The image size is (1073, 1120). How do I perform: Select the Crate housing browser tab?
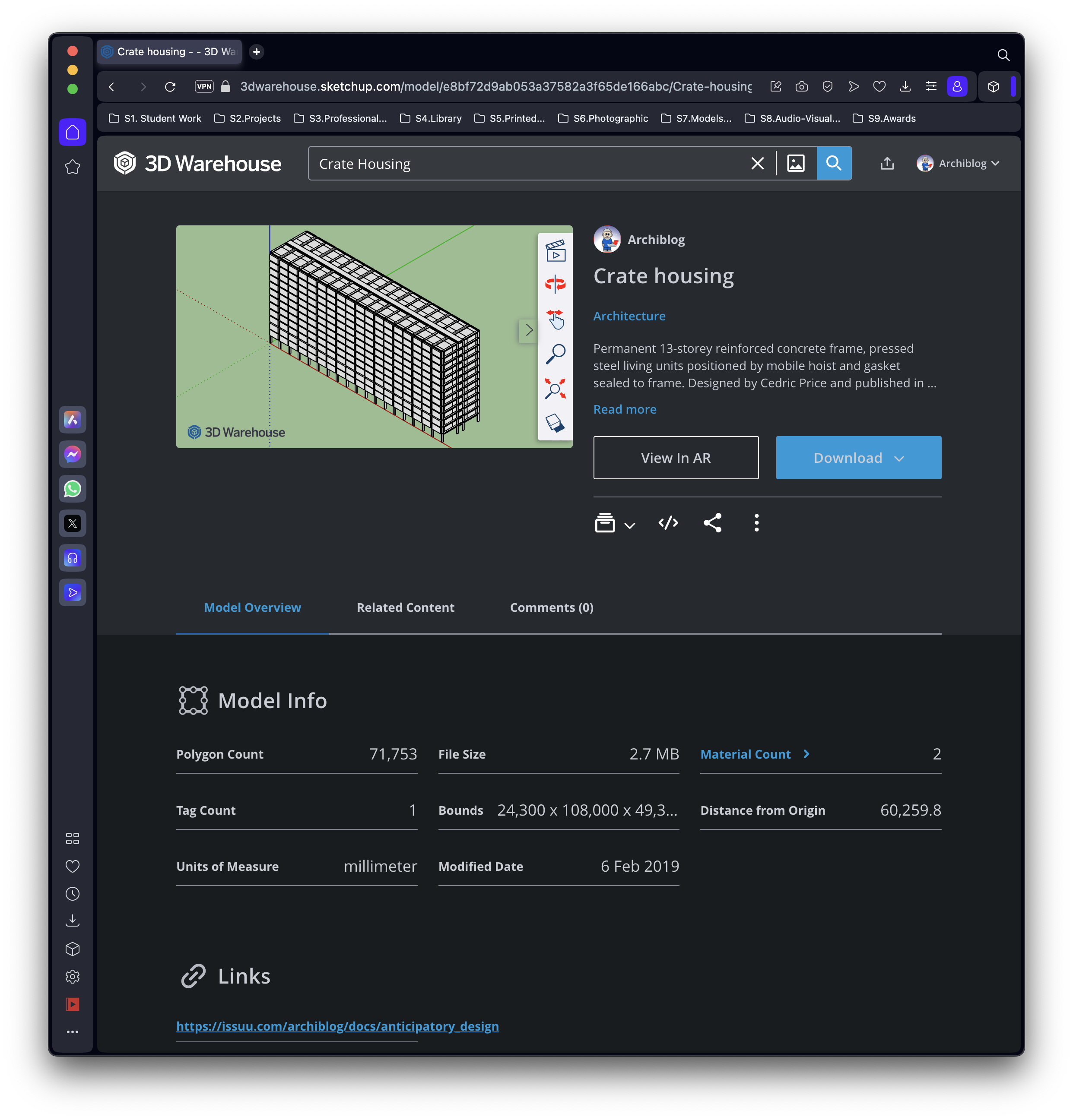[x=169, y=51]
